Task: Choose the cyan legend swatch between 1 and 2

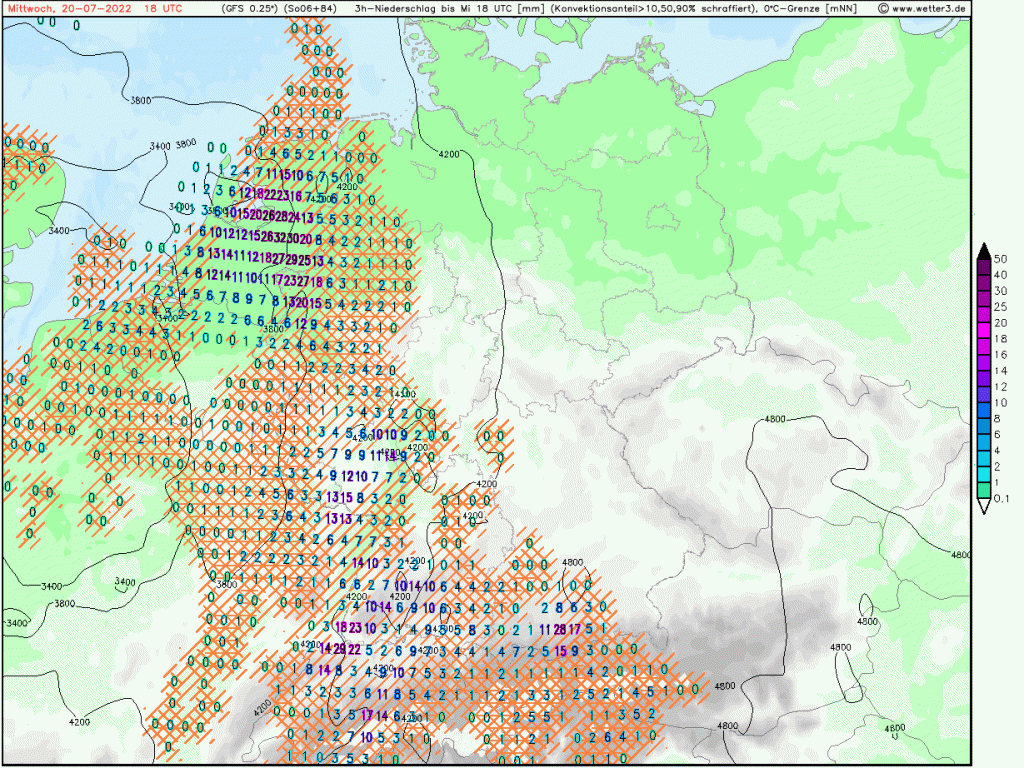Action: (x=984, y=475)
